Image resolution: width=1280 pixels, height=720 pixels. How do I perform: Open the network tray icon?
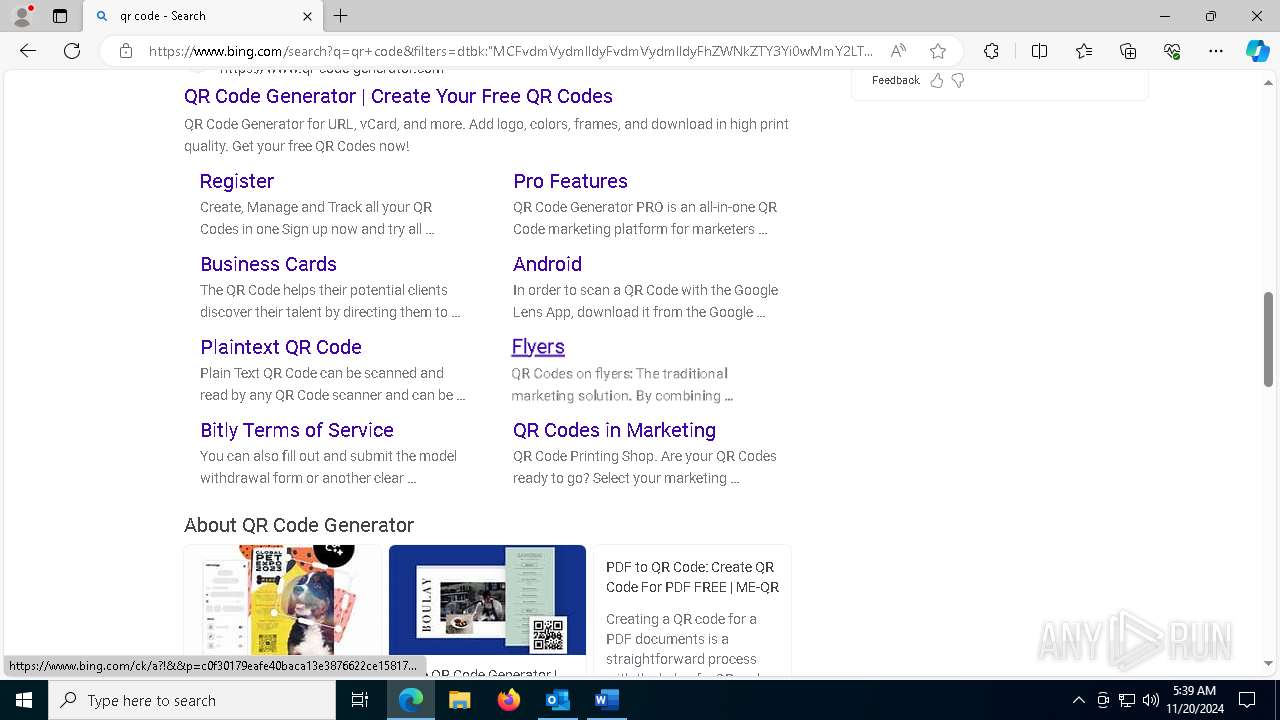tap(1127, 700)
